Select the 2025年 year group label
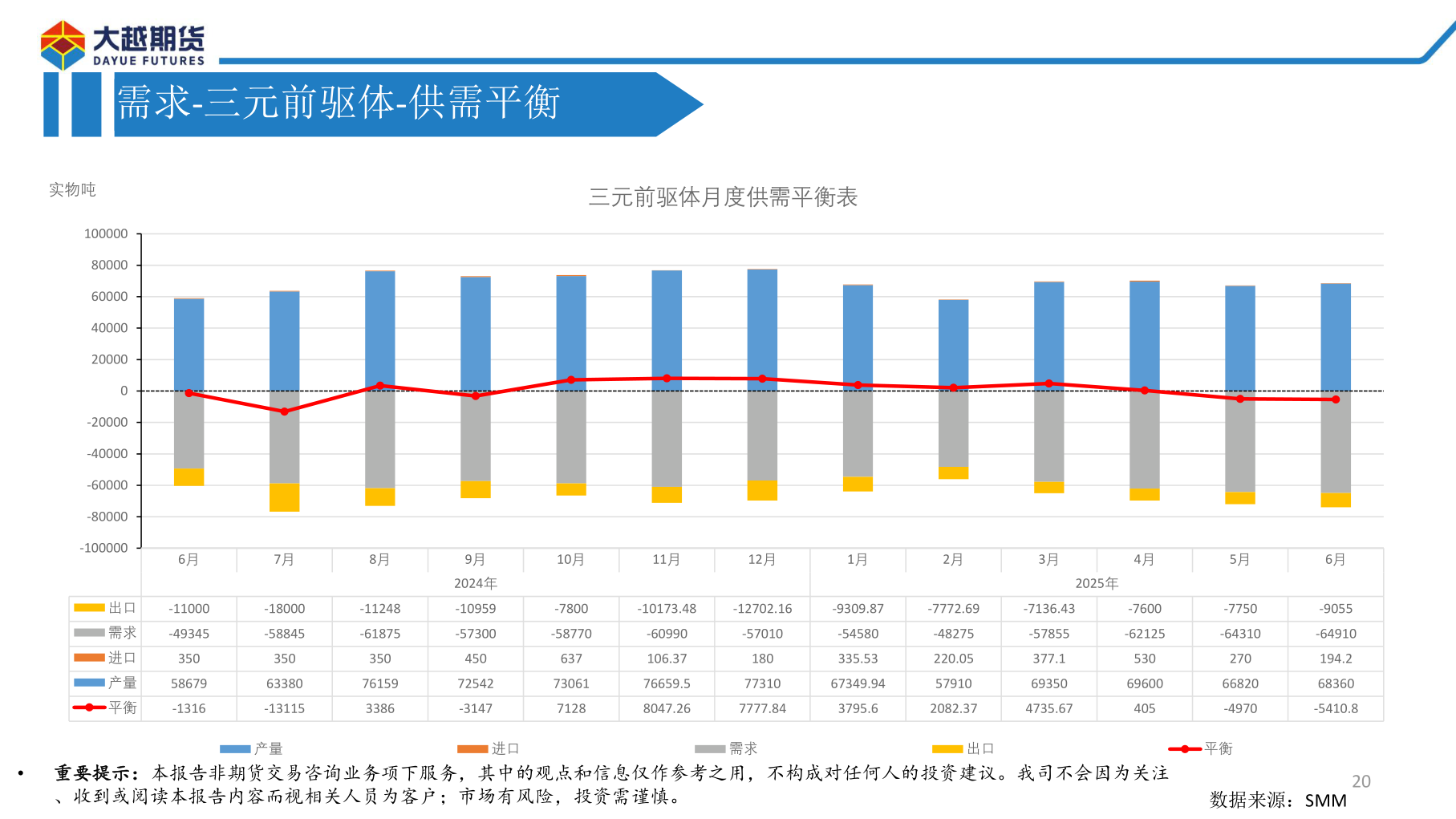Viewport: 1456px width, 819px height. 1097,583
